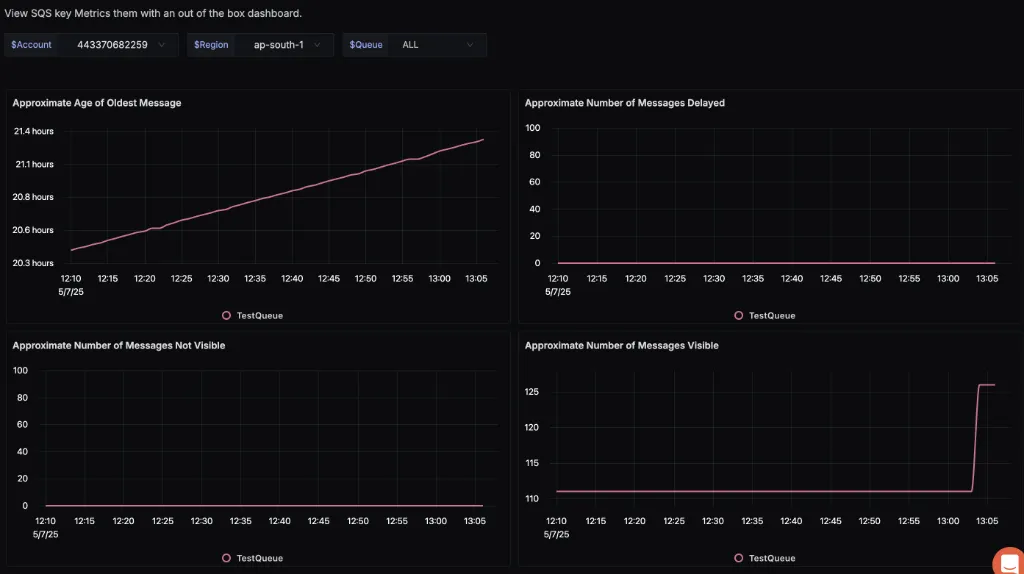Click the chevron arrow in the $Queue selector
The width and height of the screenshot is (1024, 574).
pyautogui.click(x=470, y=45)
